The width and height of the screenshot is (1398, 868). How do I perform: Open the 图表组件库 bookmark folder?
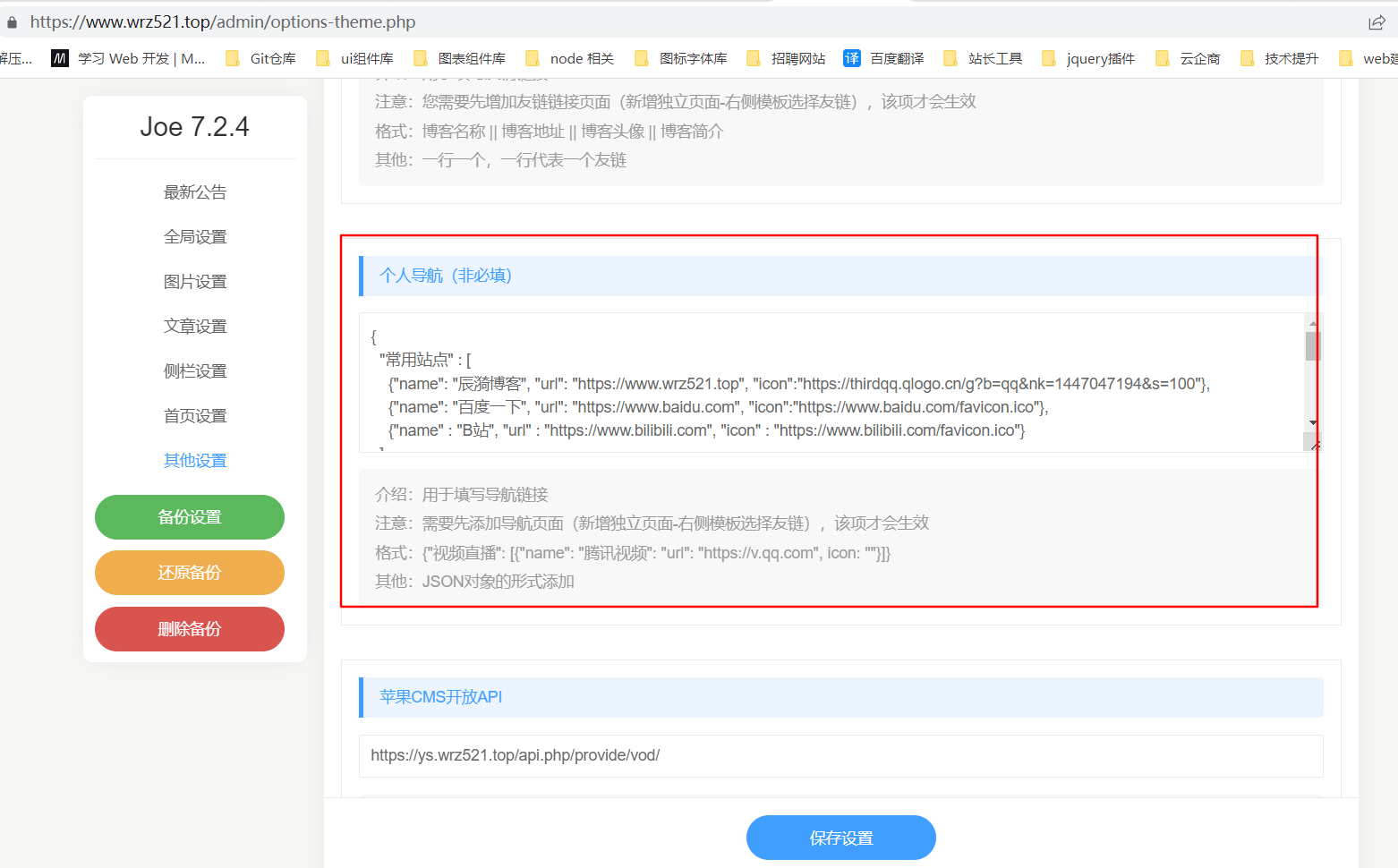point(459,58)
